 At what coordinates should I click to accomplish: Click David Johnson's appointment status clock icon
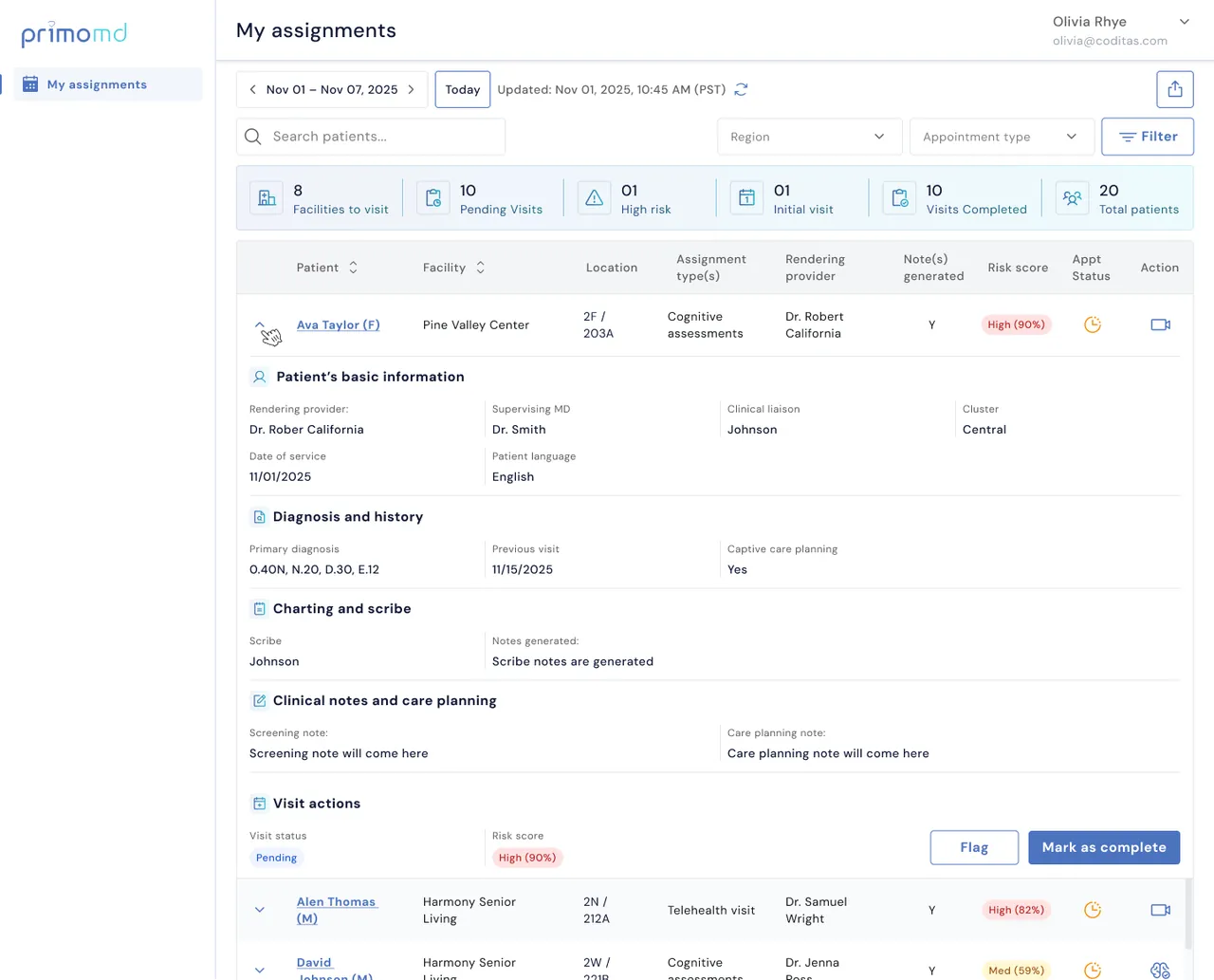point(1093,971)
